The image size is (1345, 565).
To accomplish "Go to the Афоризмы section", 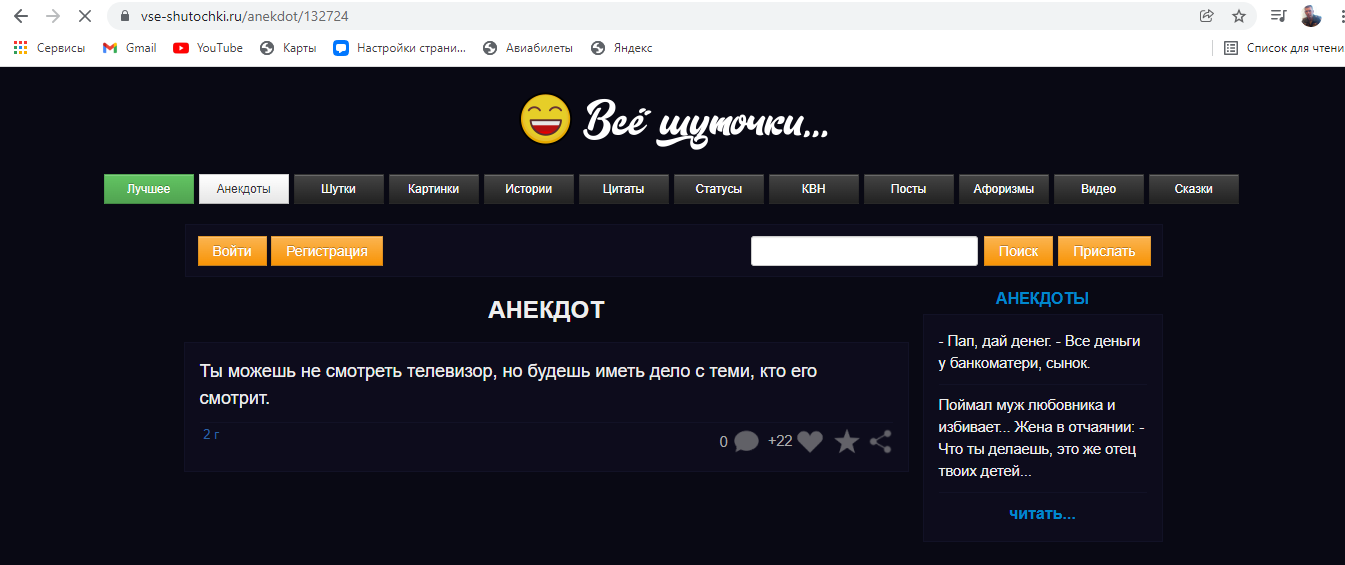I will (1003, 189).
